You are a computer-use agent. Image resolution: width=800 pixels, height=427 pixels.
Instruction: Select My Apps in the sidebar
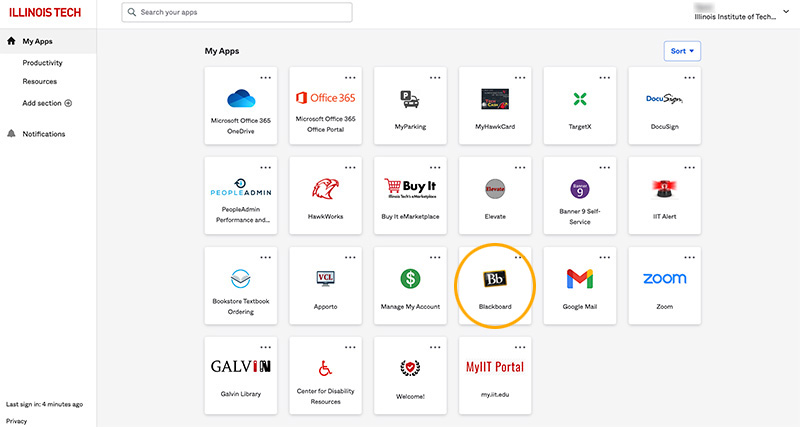pyautogui.click(x=48, y=41)
